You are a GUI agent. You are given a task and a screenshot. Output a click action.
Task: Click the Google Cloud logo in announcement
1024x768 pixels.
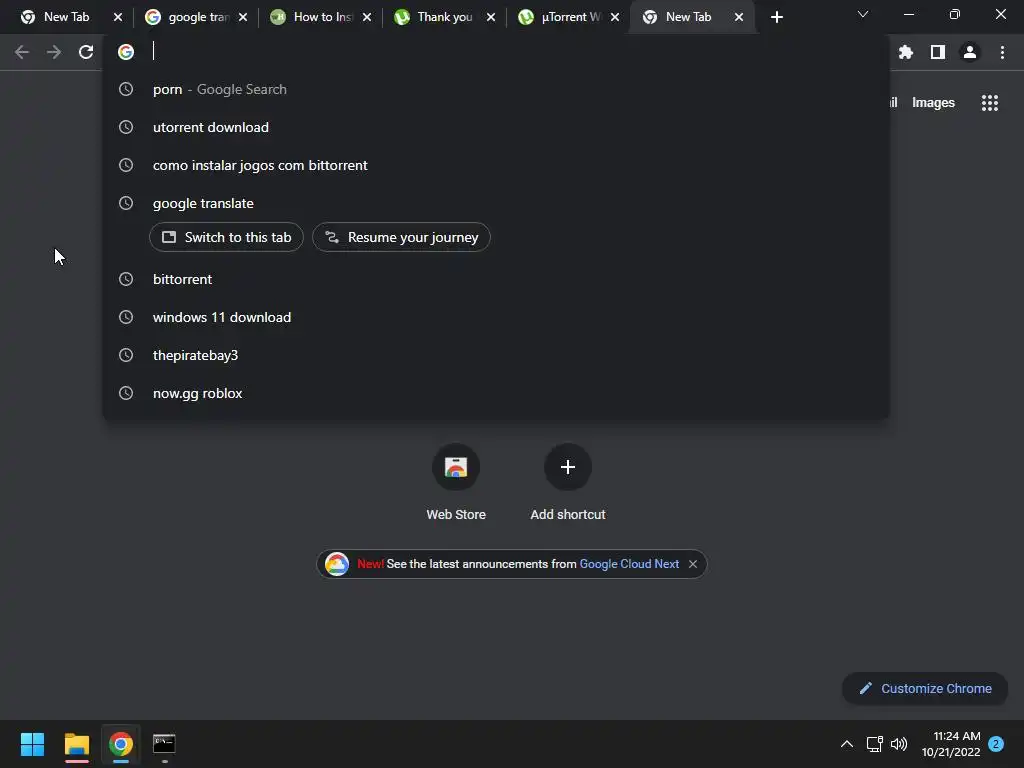click(x=337, y=564)
